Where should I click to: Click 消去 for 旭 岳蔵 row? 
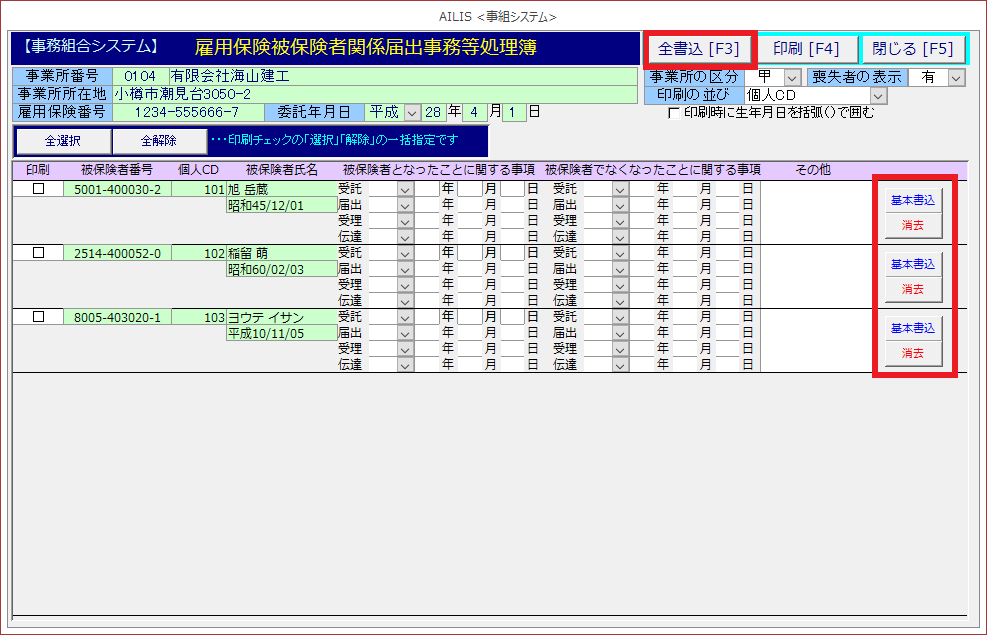point(912,225)
